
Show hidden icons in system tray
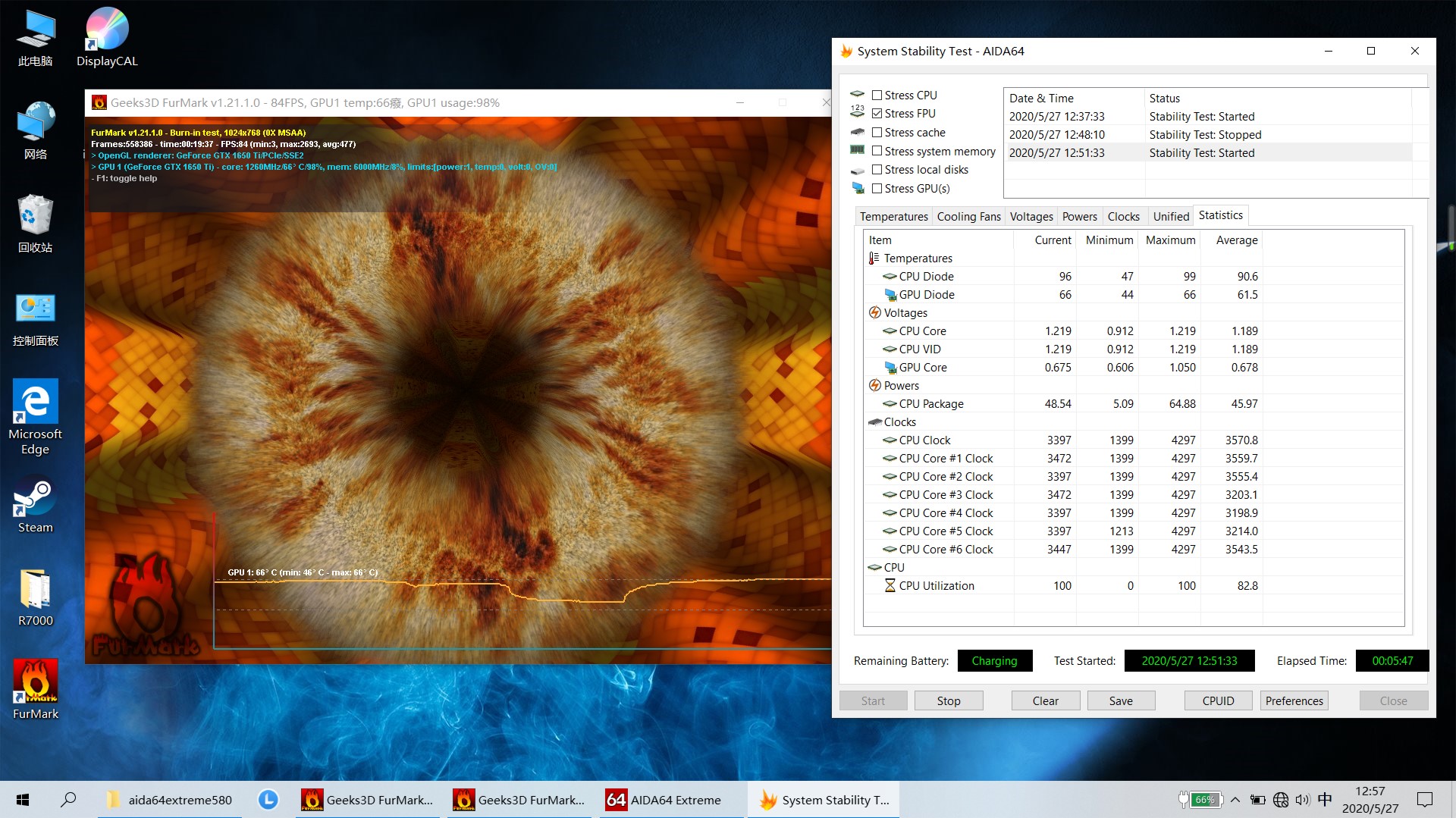1235,800
